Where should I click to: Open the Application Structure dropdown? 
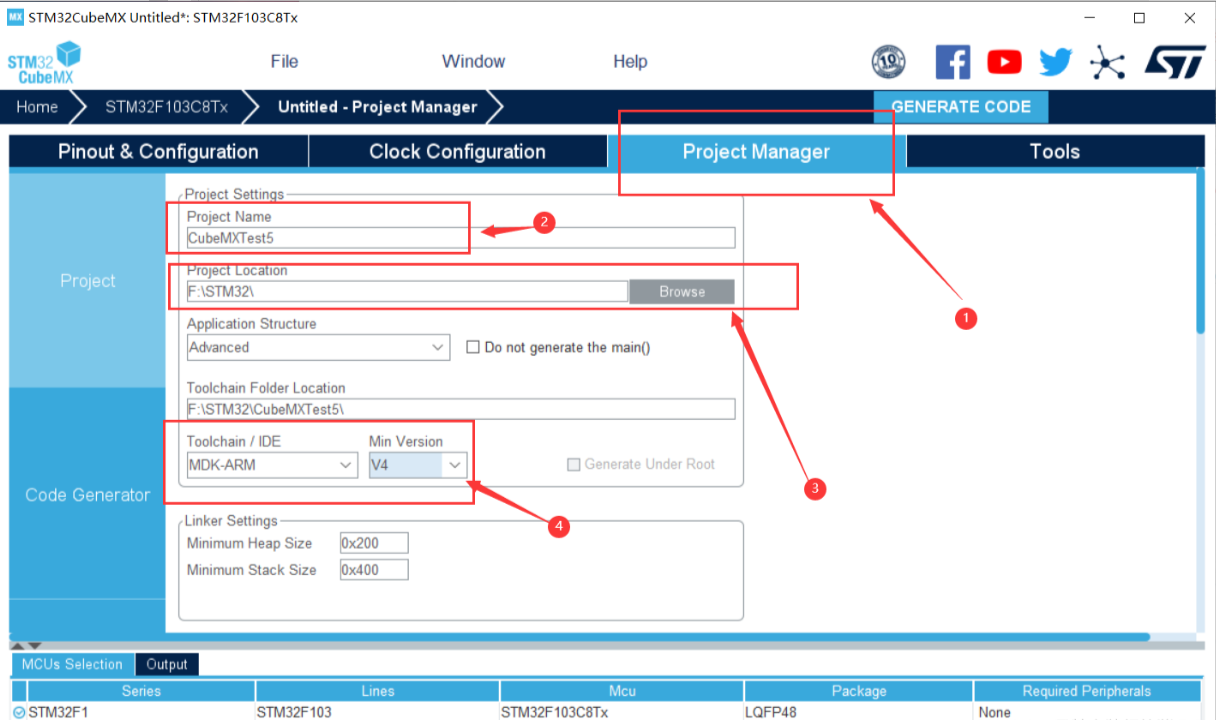click(x=319, y=348)
